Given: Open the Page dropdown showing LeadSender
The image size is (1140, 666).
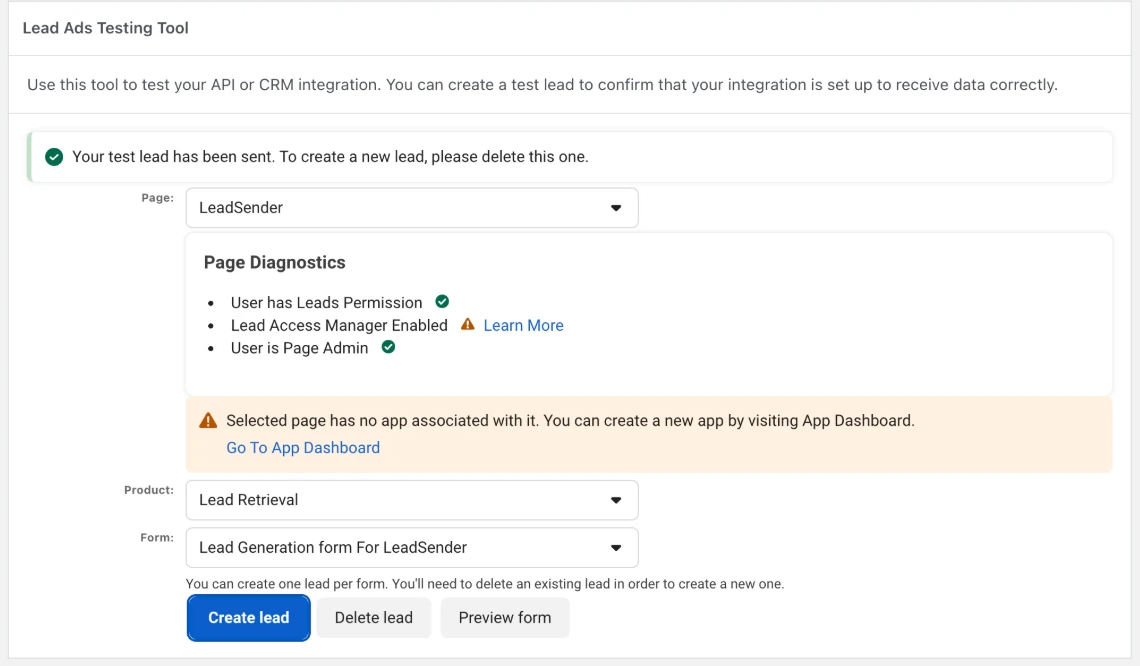Looking at the screenshot, I should pyautogui.click(x=412, y=208).
